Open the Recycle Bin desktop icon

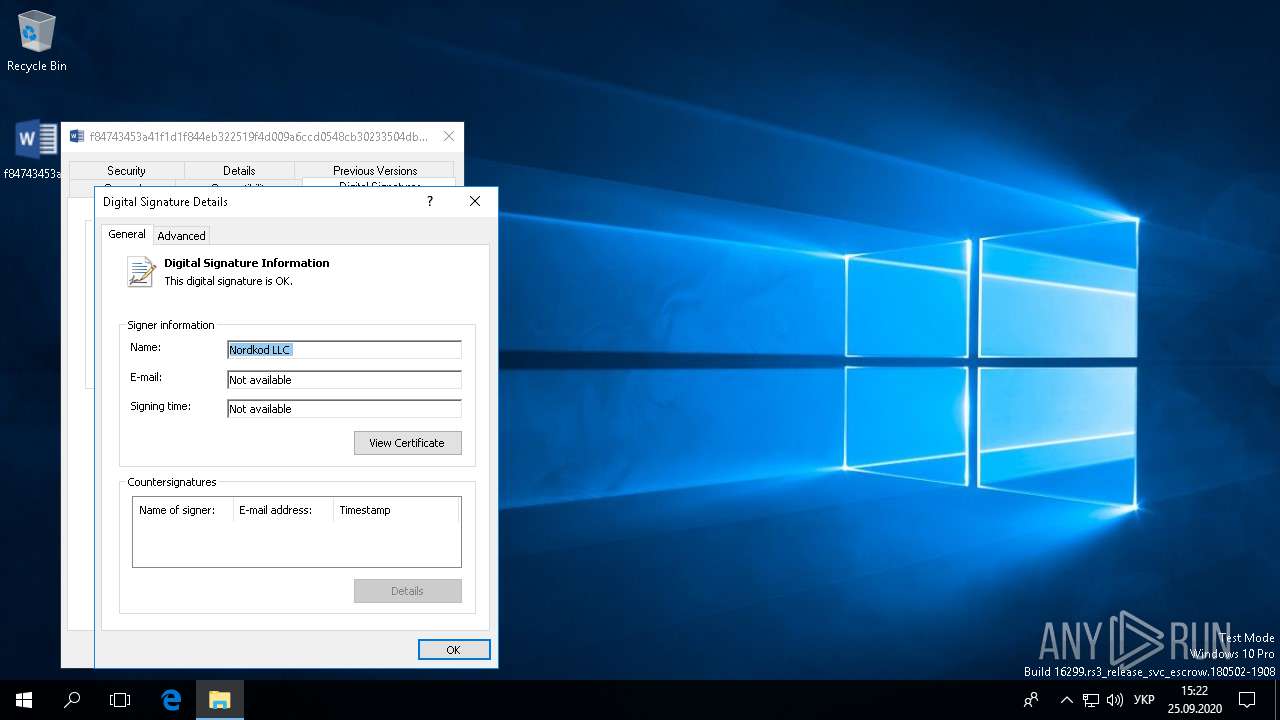37,42
